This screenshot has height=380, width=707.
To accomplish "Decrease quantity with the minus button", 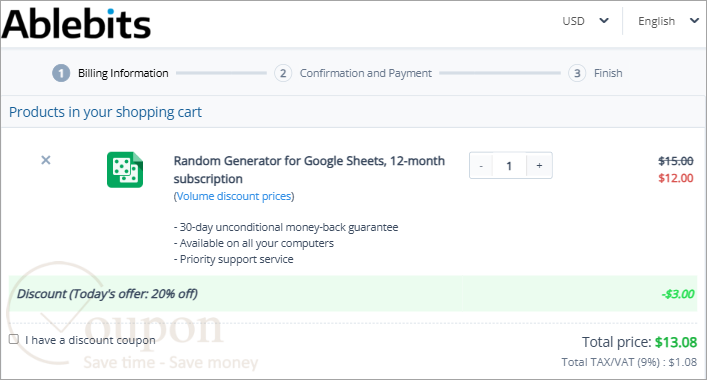I will 481,166.
